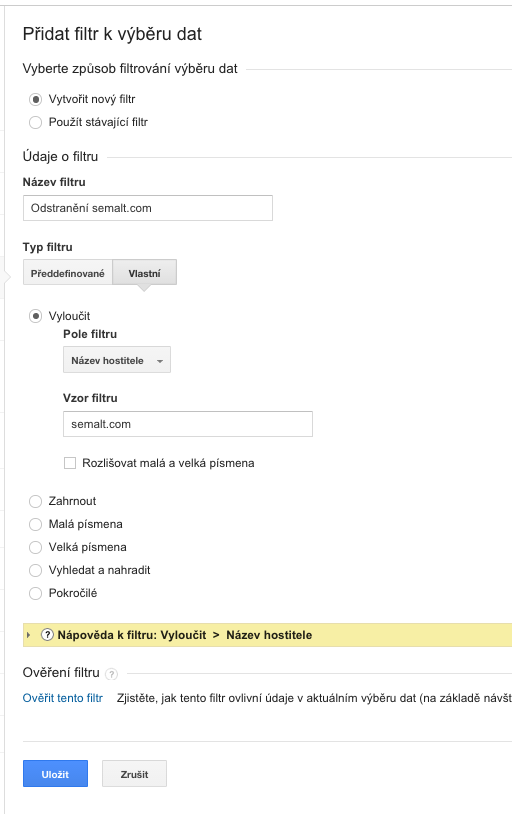Click the question mark icon beside Ověření filtru

tap(111, 674)
